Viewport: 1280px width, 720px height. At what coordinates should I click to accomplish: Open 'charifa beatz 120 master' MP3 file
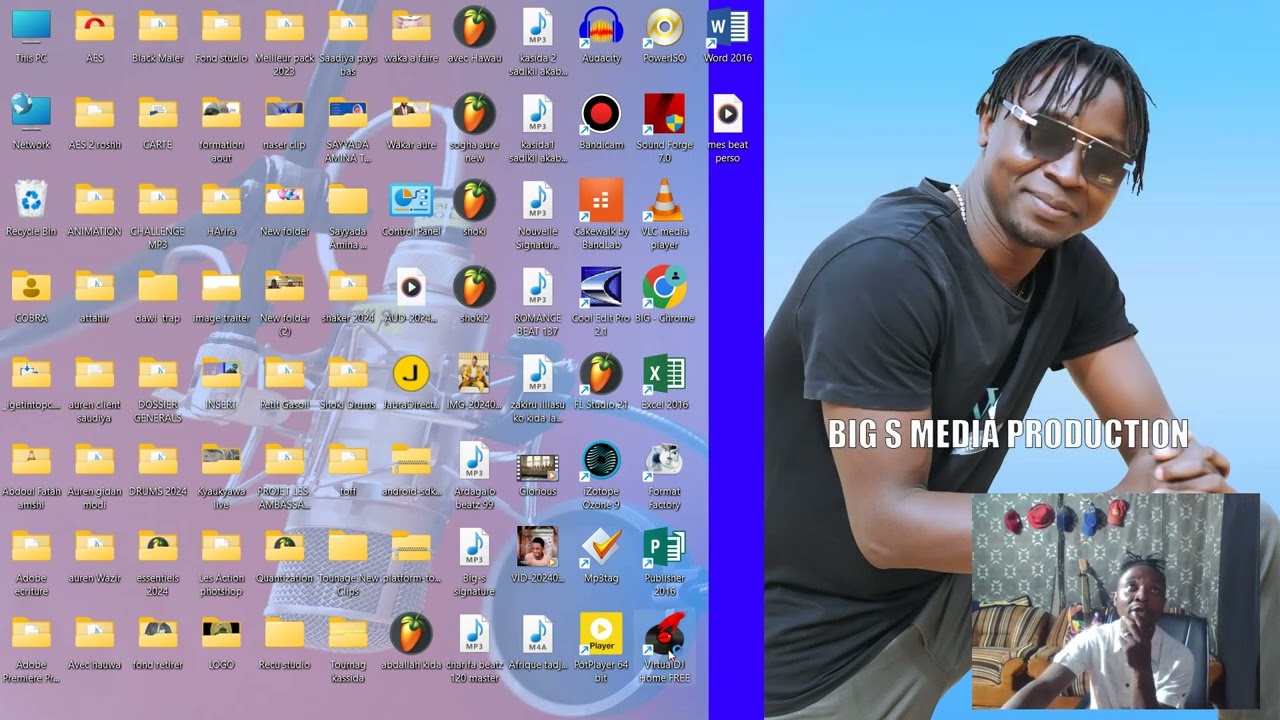[x=475, y=634]
